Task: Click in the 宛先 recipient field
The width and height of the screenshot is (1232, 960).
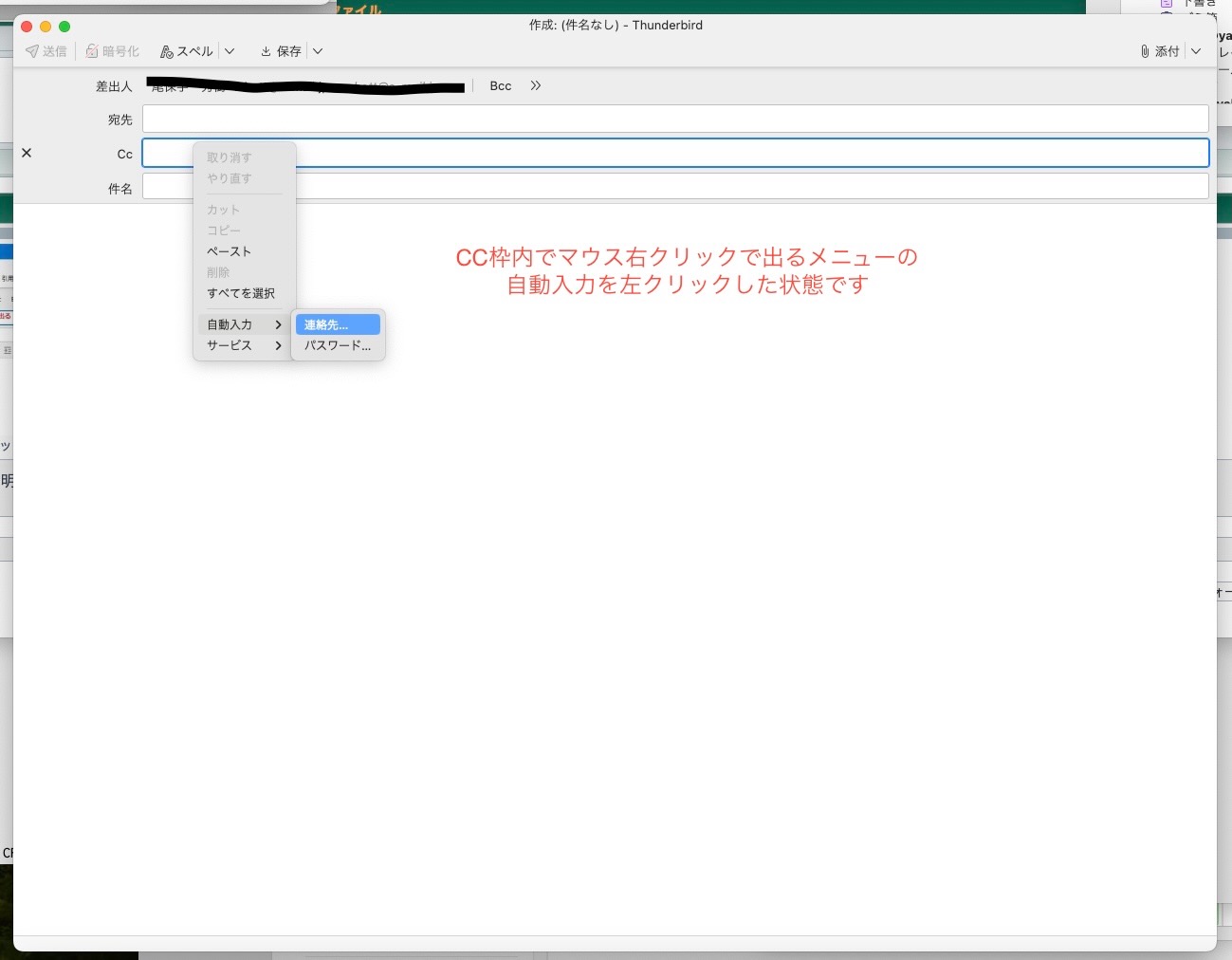Action: [x=674, y=119]
